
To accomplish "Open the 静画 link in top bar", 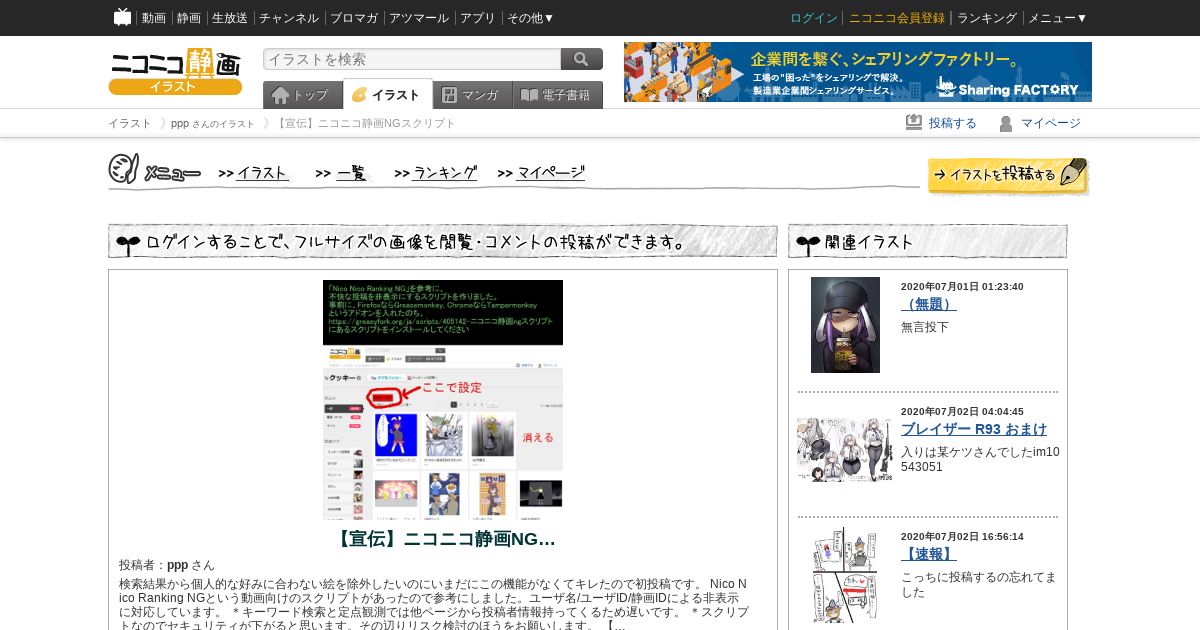I will [x=189, y=18].
